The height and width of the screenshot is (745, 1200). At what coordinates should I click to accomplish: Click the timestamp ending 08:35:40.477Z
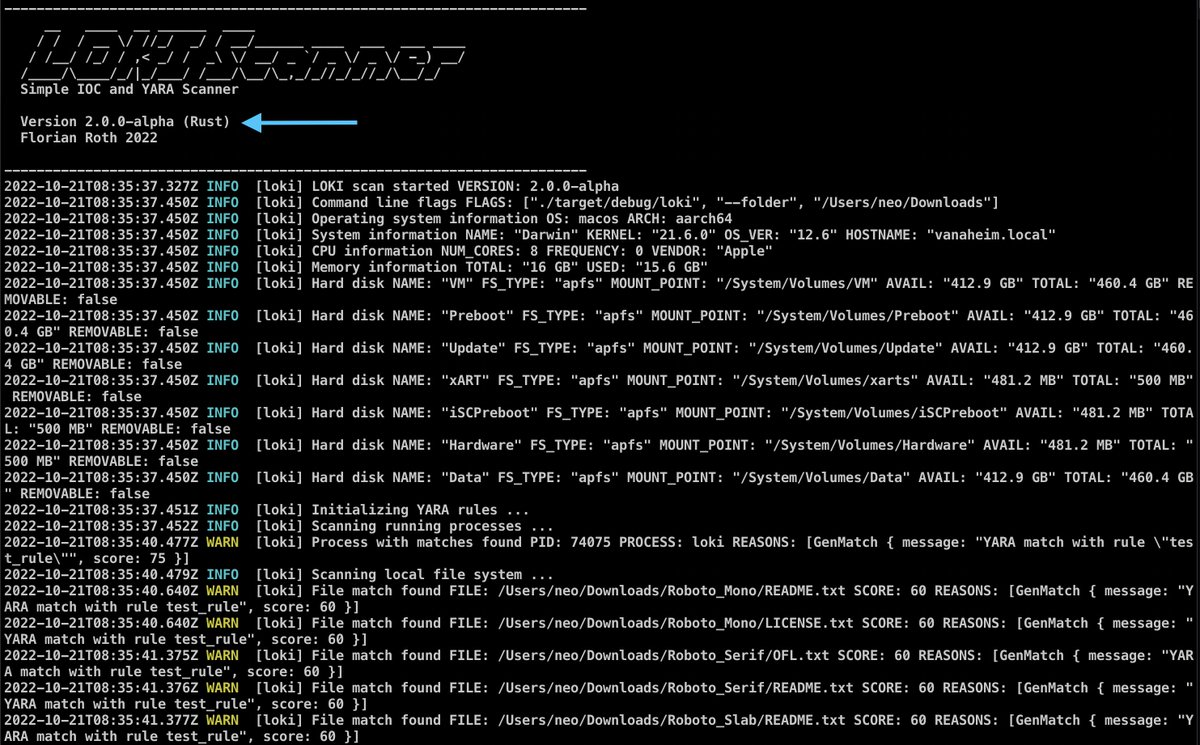pyautogui.click(x=100, y=543)
